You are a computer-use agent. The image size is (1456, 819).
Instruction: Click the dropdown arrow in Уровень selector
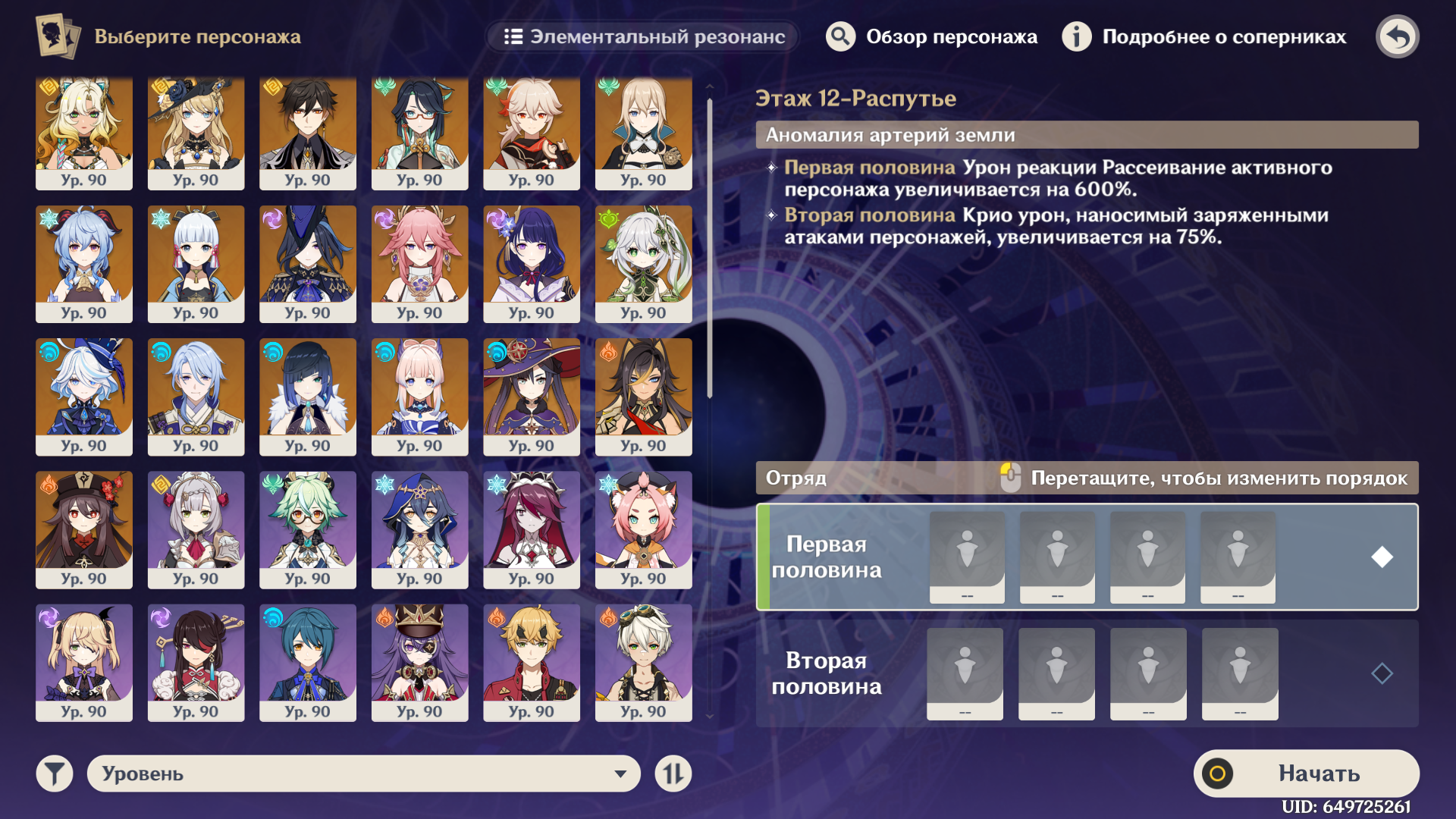tap(620, 774)
